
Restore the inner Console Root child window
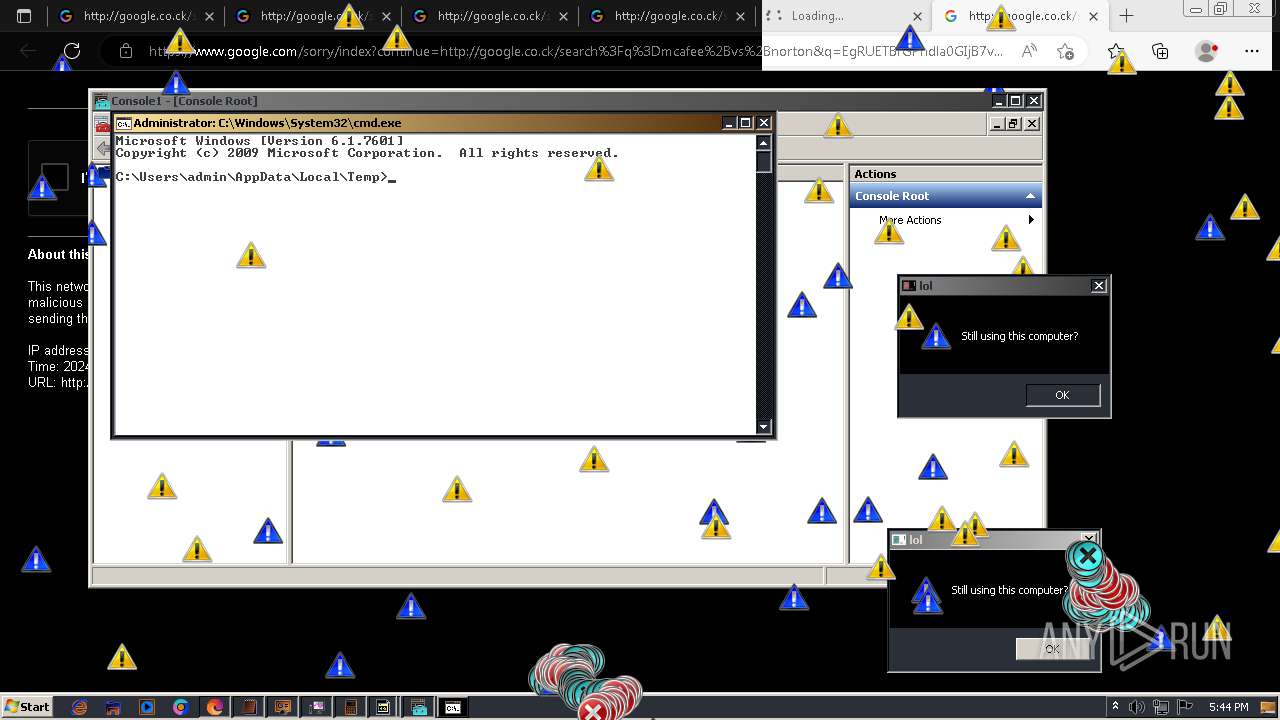1014,124
